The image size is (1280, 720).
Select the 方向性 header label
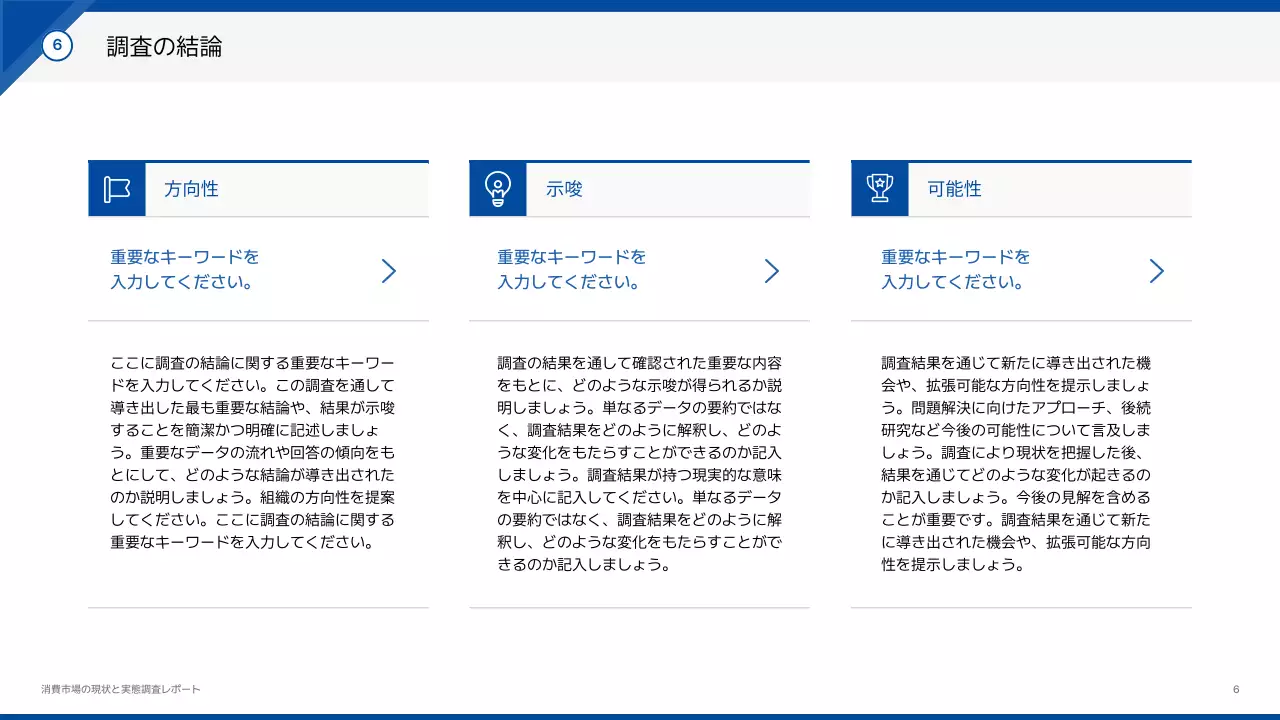[191, 189]
